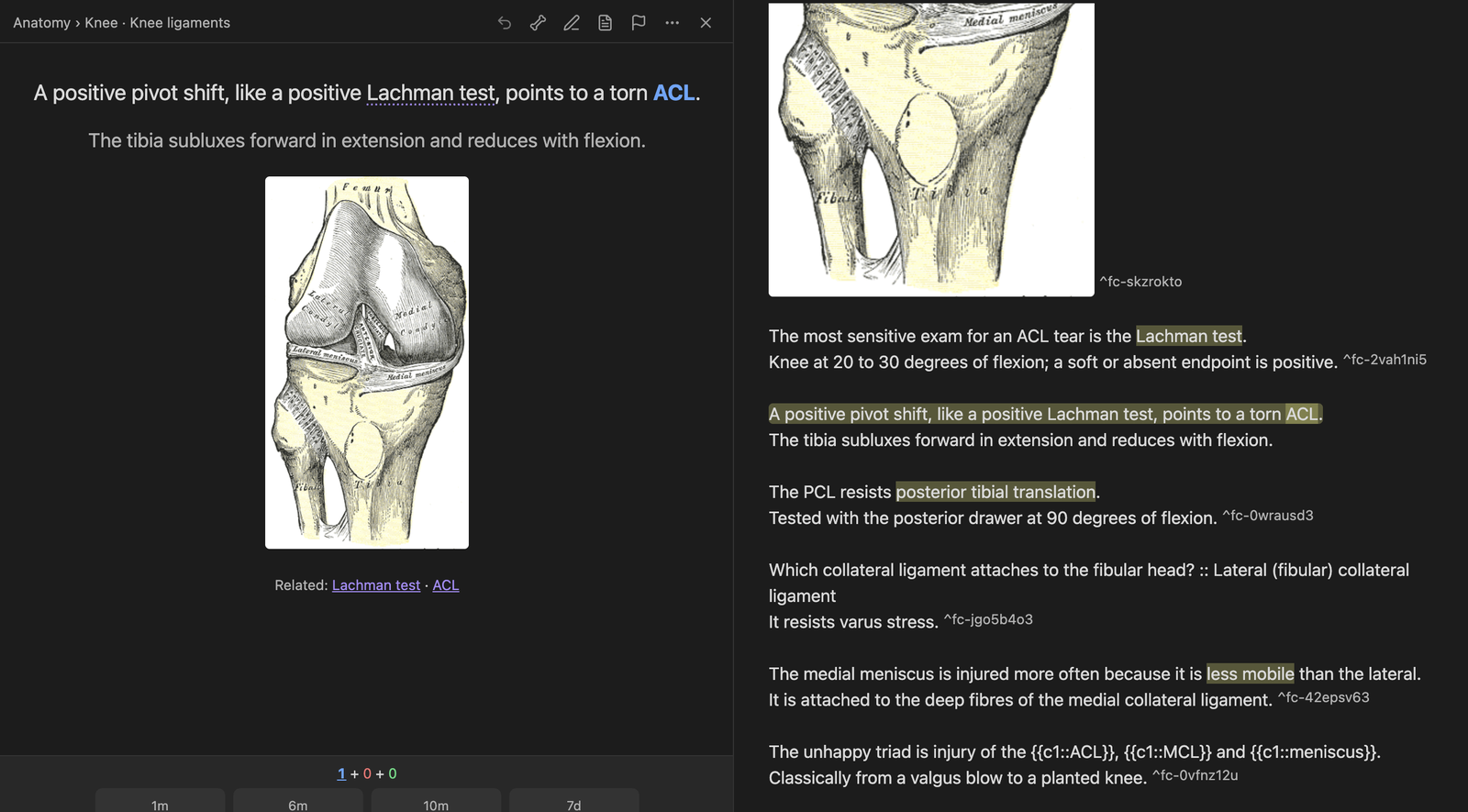Click the 'Knee' breadcrumb segment
This screenshot has height=812, width=1468.
pyautogui.click(x=101, y=23)
